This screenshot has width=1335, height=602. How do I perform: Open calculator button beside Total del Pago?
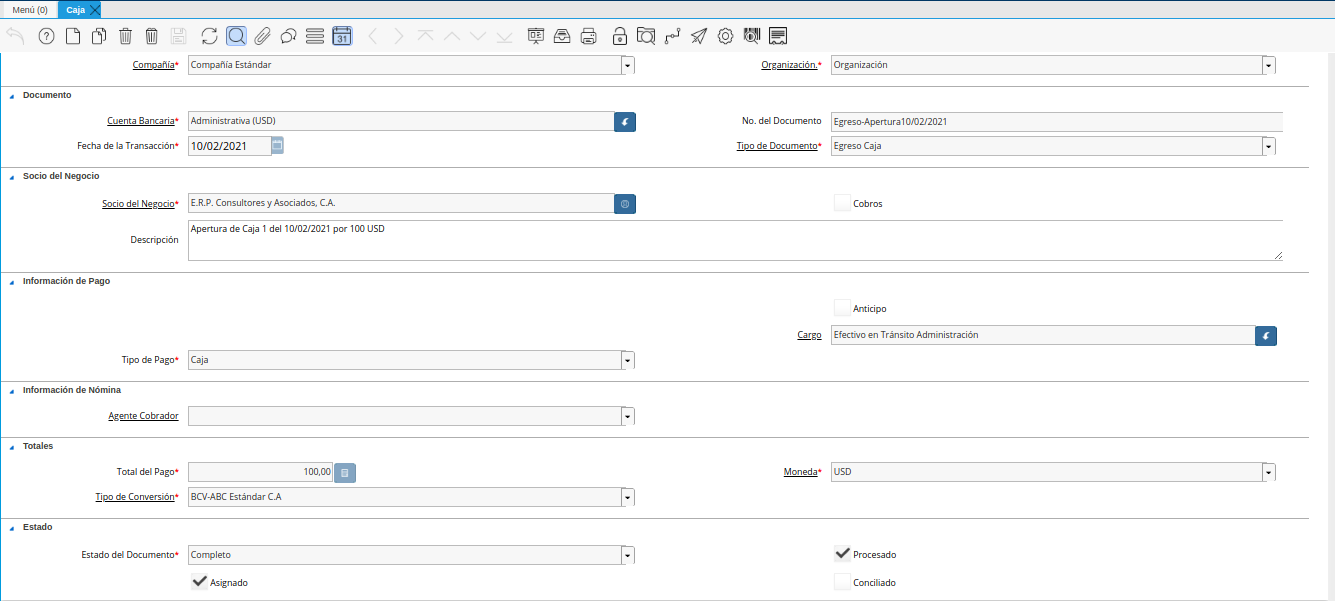pyautogui.click(x=345, y=472)
